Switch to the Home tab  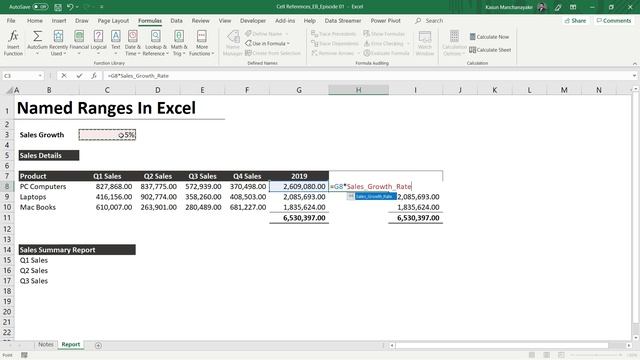[35, 20]
